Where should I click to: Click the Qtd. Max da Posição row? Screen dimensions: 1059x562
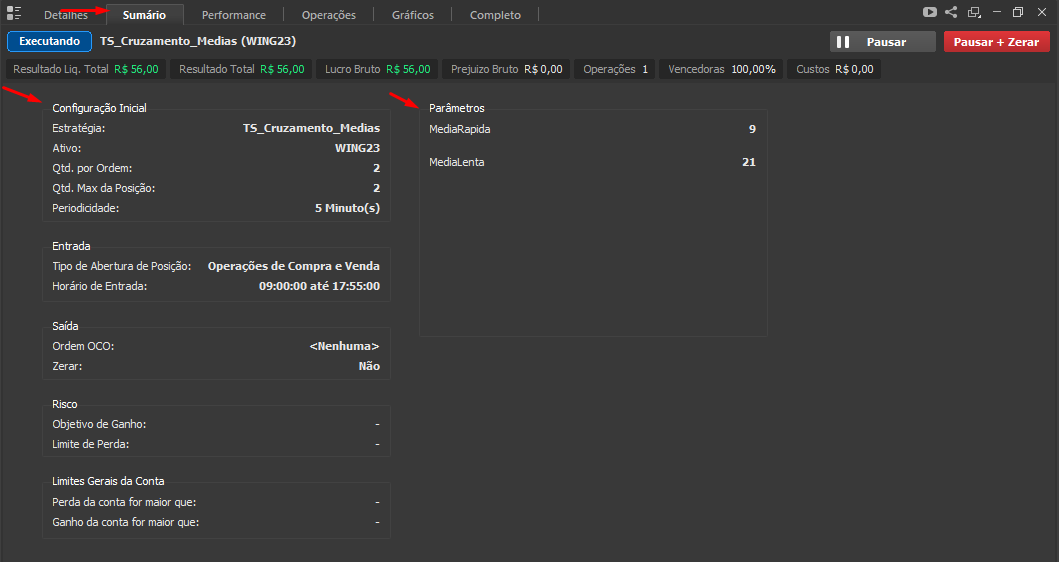point(216,188)
